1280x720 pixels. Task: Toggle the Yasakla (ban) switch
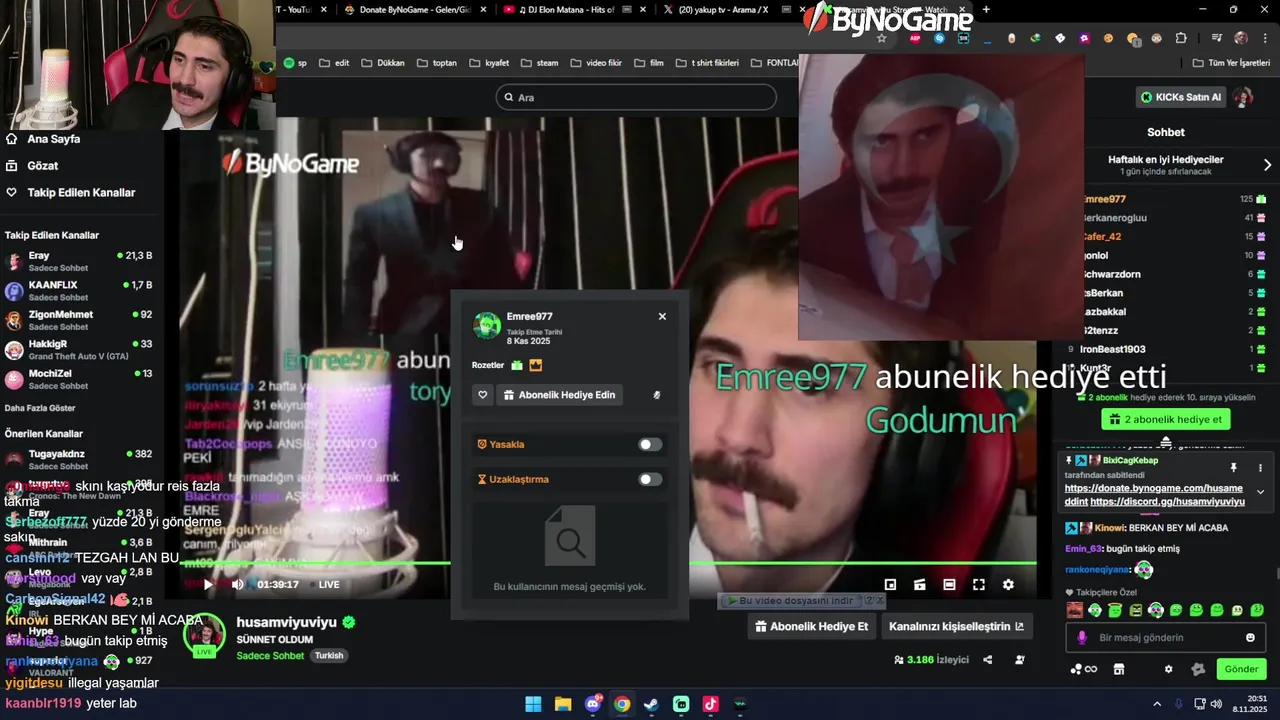tap(650, 444)
